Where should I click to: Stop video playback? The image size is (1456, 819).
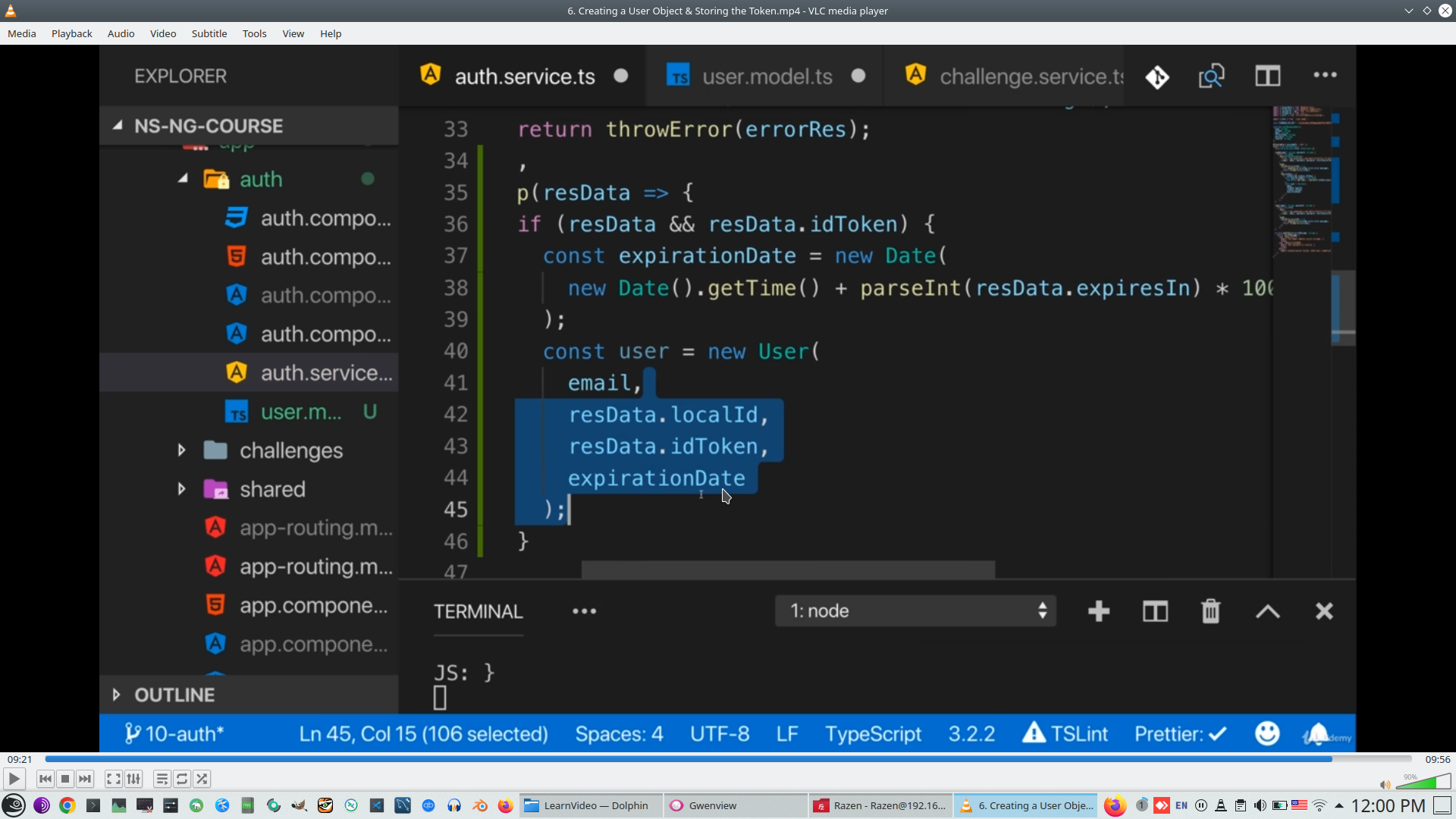pyautogui.click(x=65, y=779)
